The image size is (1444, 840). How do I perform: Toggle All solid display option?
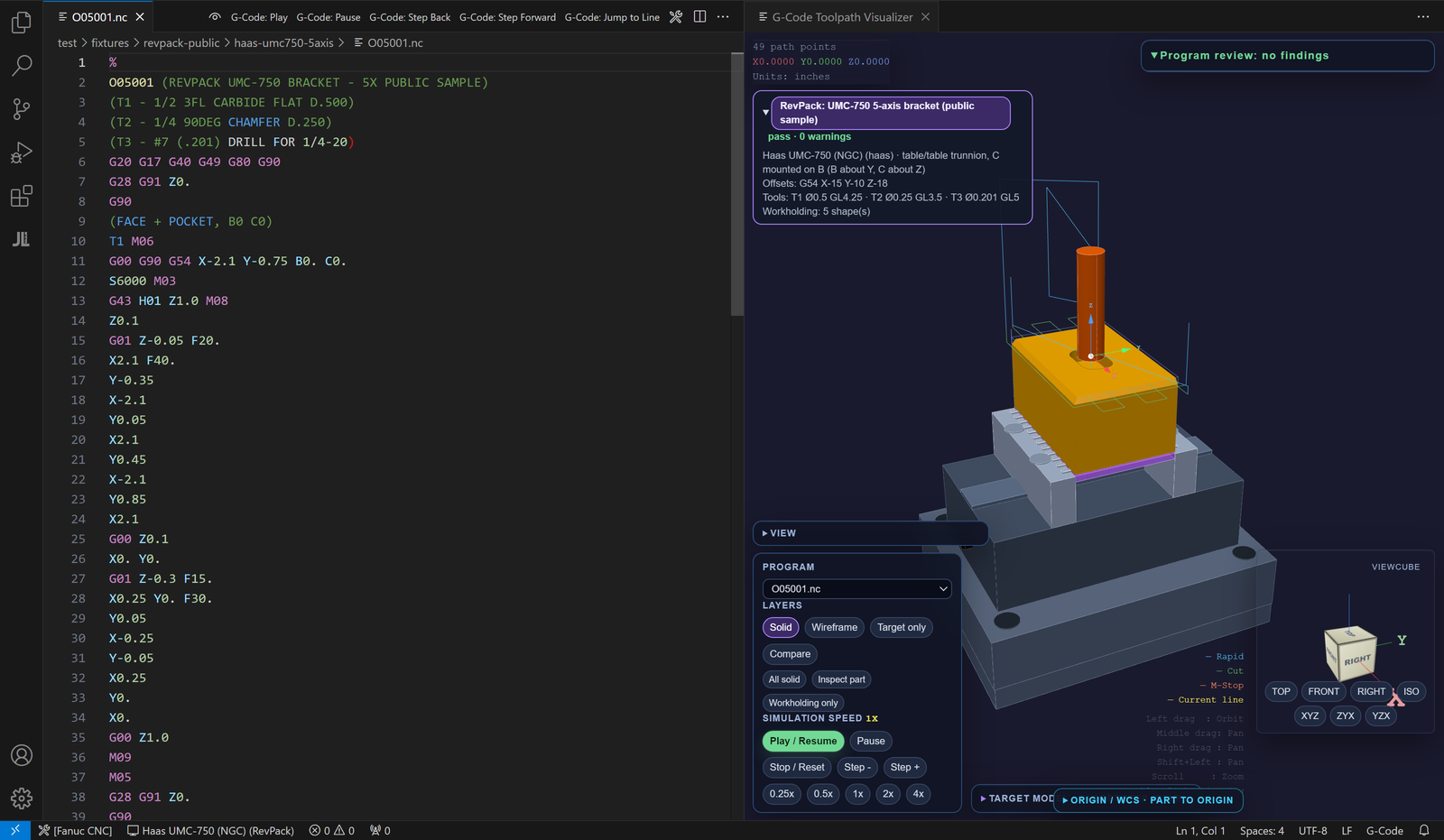coord(784,679)
